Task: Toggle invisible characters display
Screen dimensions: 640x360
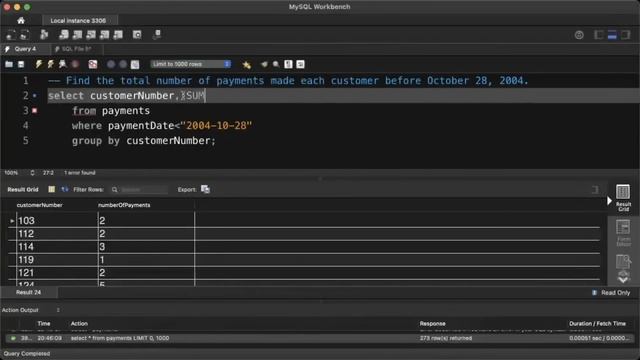Action: 289,64
